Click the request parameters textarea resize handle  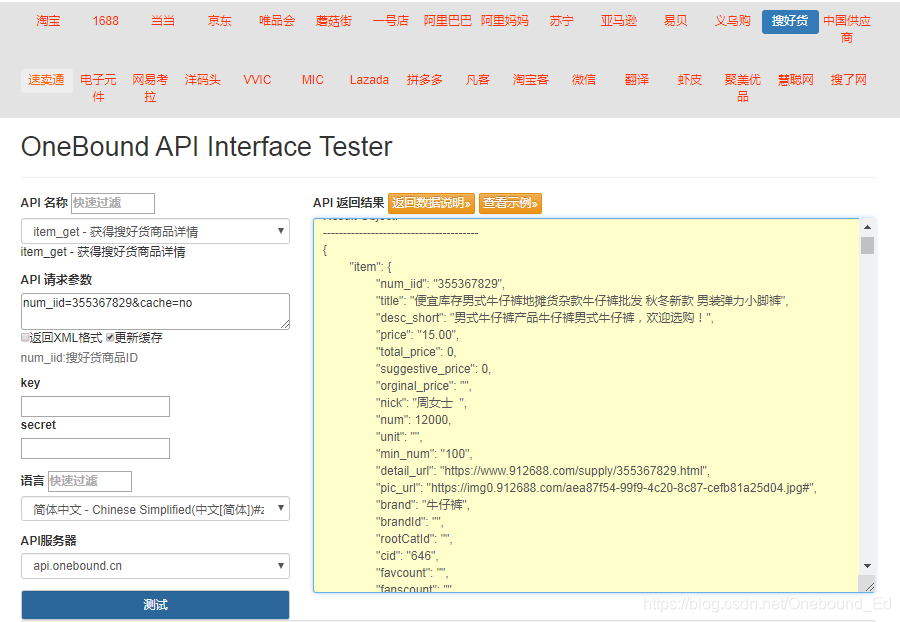pos(285,325)
